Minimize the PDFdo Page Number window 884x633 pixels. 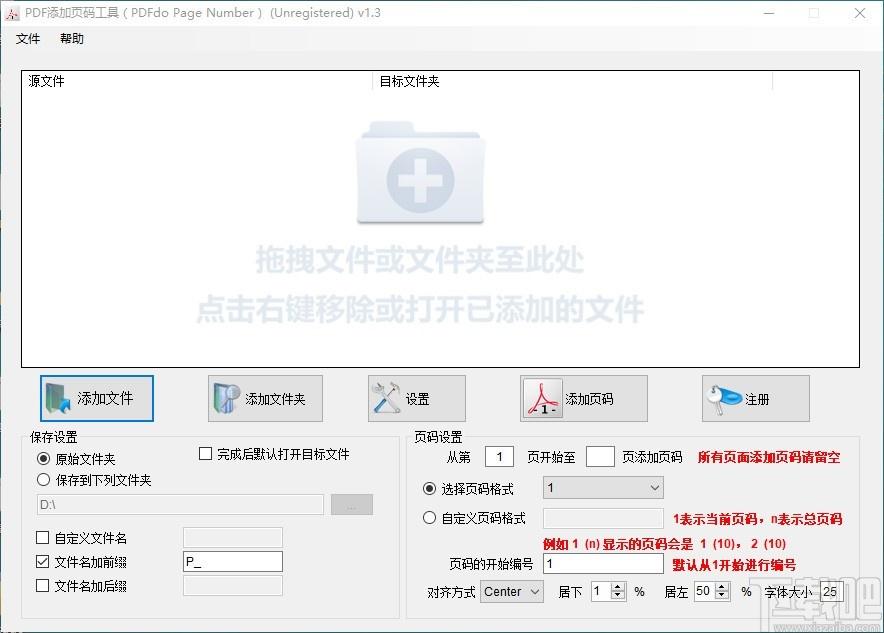(769, 13)
